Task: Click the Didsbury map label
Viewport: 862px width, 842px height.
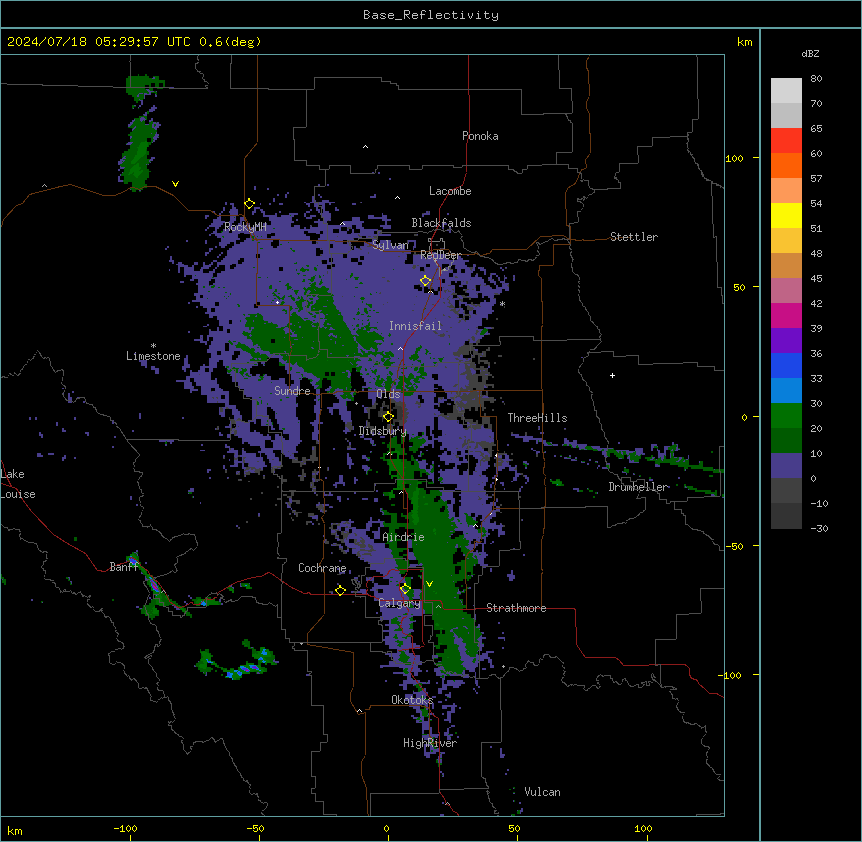Action: [383, 431]
